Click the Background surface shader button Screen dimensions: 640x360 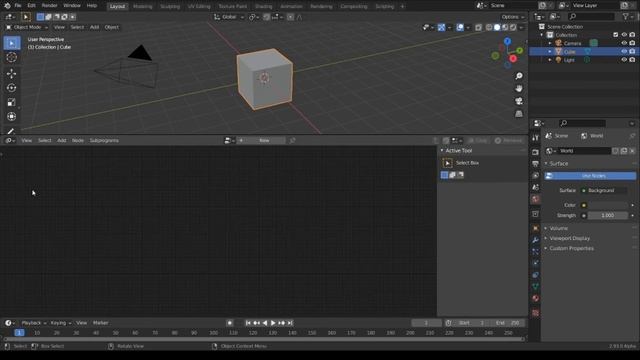click(x=604, y=191)
